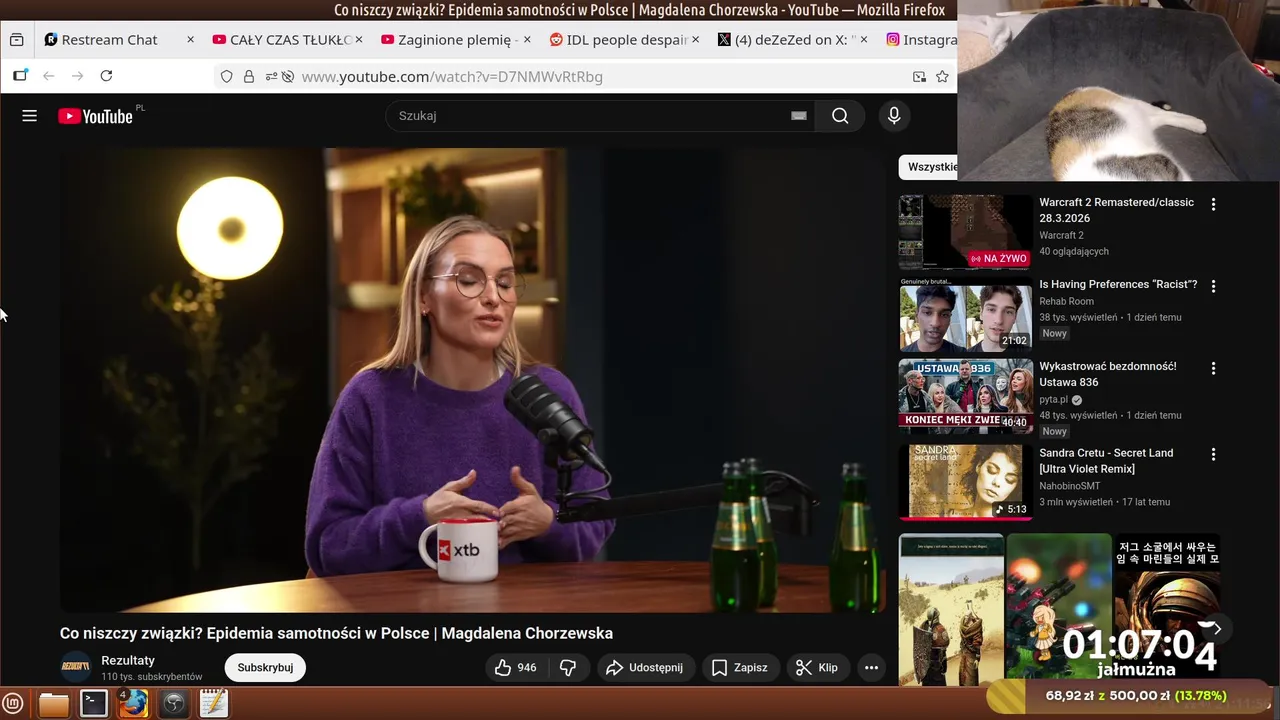Open more actions three-dot menu under video
Viewport: 1280px width, 720px height.
click(x=871, y=668)
